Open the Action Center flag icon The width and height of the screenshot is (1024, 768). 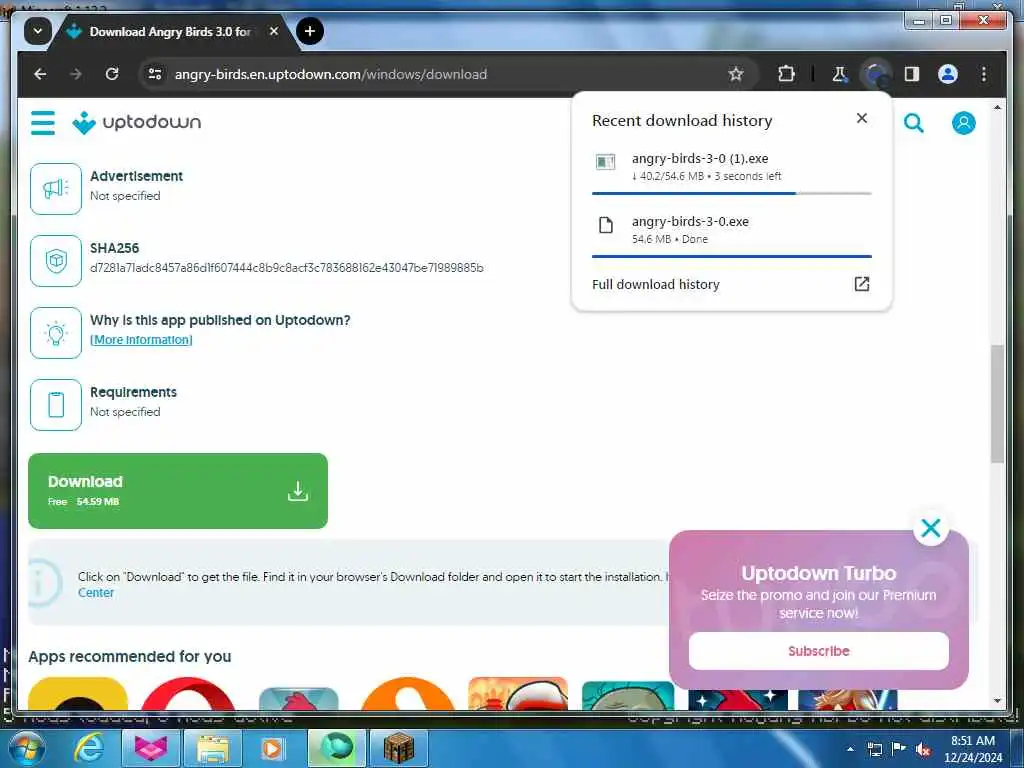[899, 749]
